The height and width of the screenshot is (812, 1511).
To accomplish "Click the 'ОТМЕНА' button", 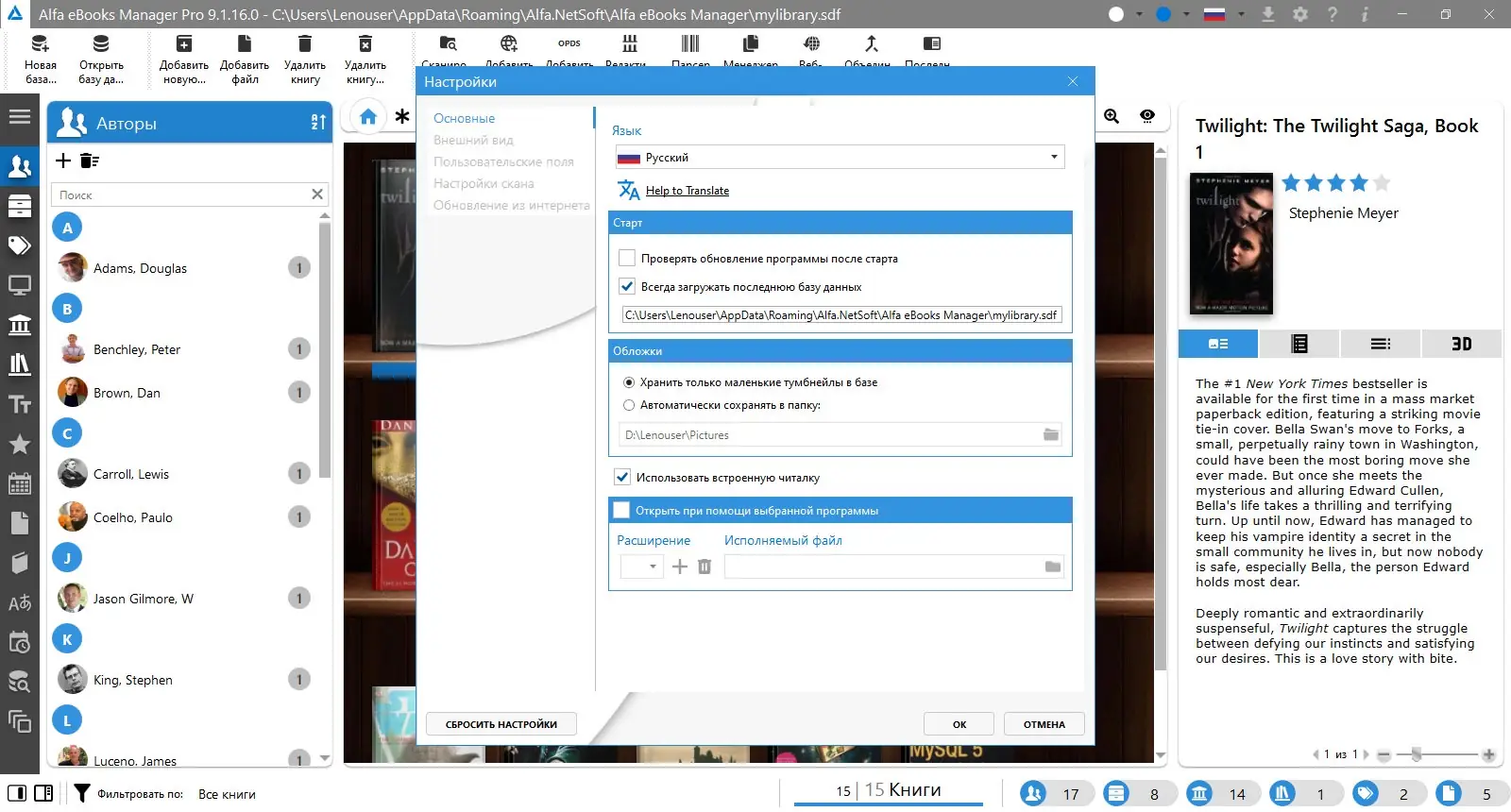I will pos(1044,724).
